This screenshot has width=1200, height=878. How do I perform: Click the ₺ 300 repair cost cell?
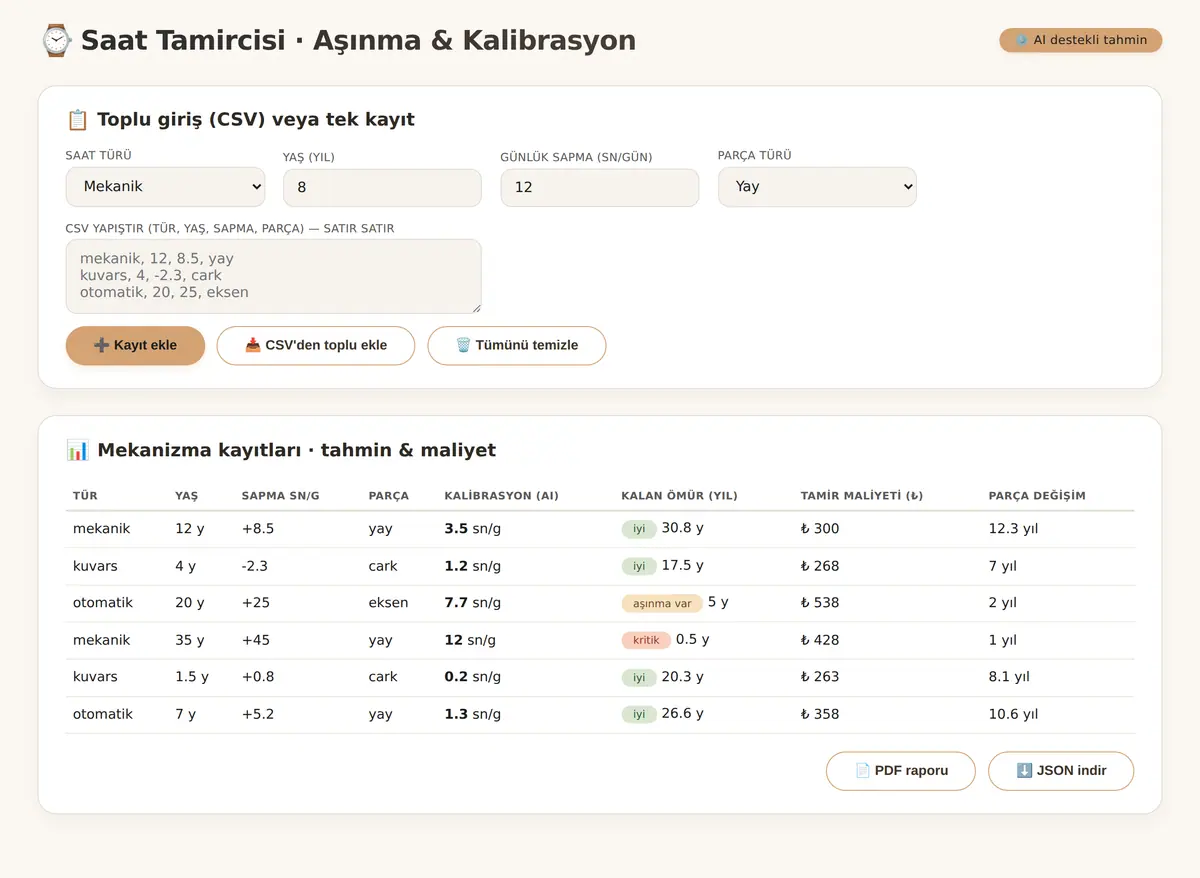(x=819, y=529)
